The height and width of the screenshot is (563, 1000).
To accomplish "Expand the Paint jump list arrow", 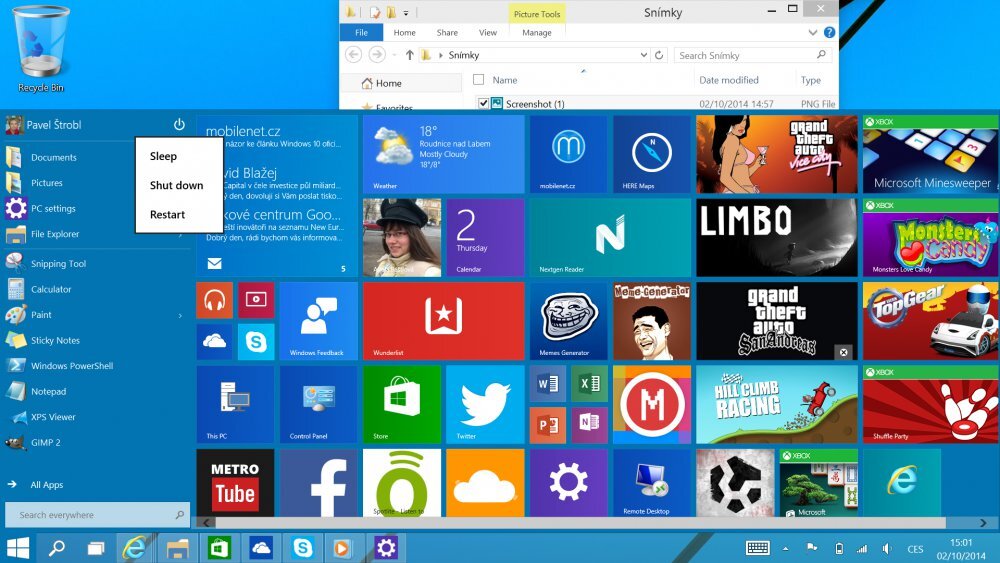I will click(x=180, y=315).
